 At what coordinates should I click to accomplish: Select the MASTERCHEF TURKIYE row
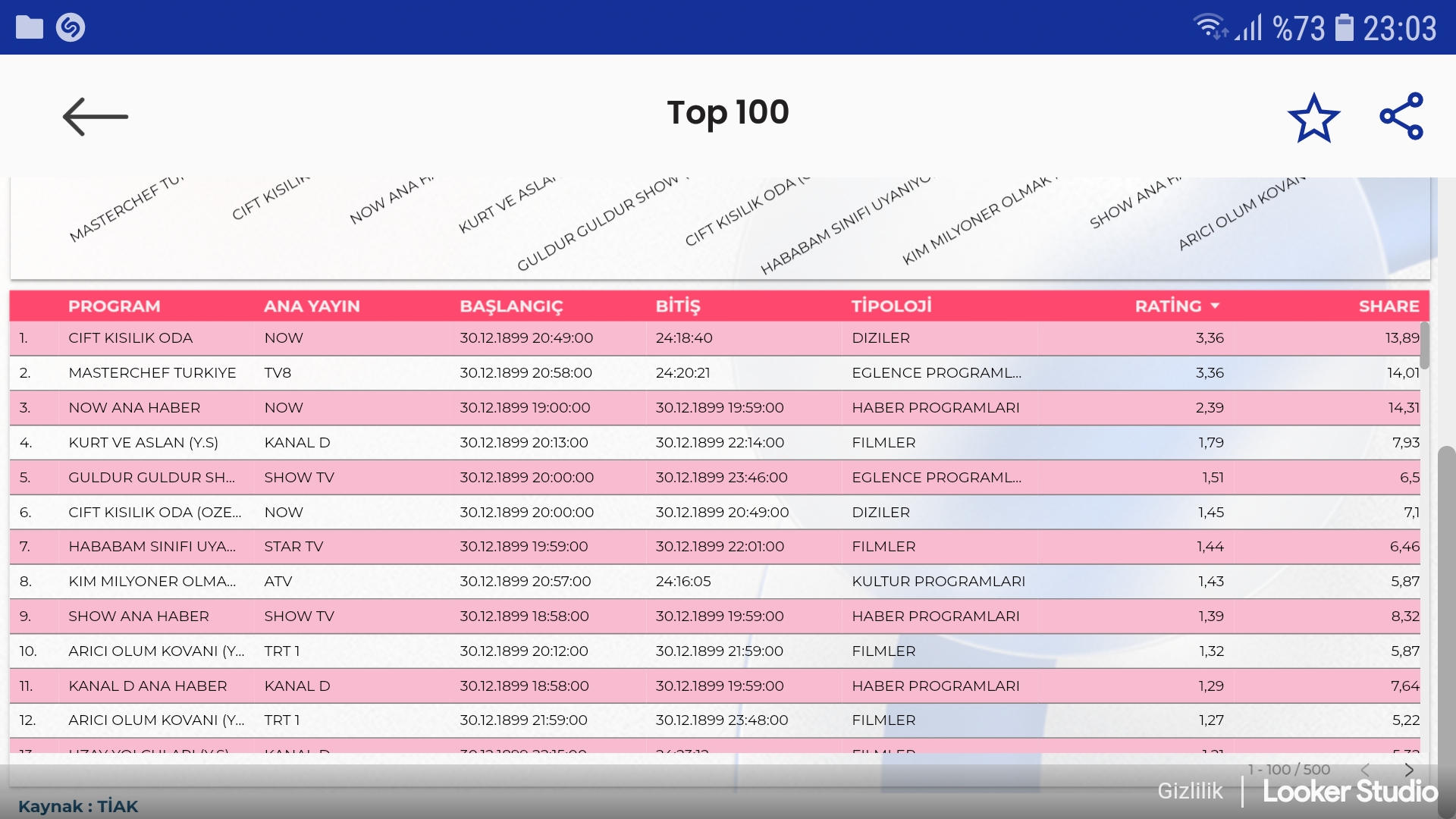pyautogui.click(x=152, y=373)
